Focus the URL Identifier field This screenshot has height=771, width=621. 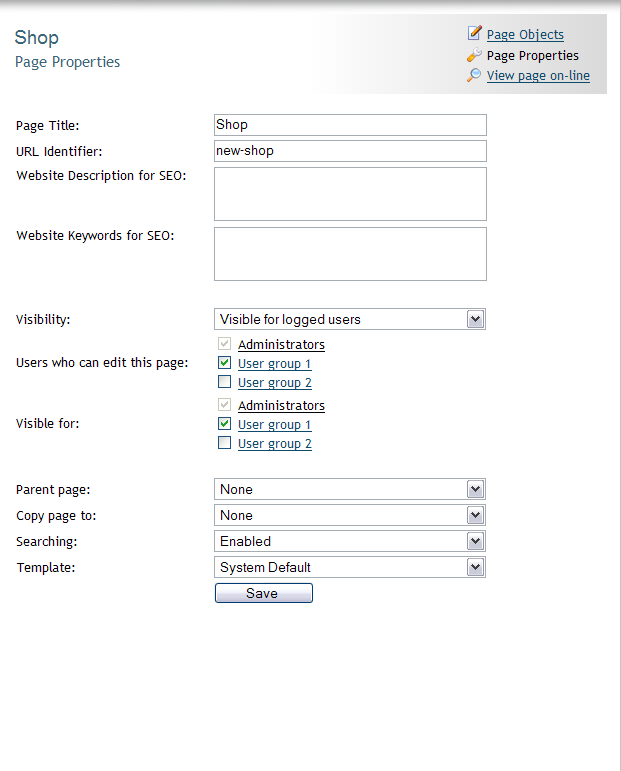351,151
